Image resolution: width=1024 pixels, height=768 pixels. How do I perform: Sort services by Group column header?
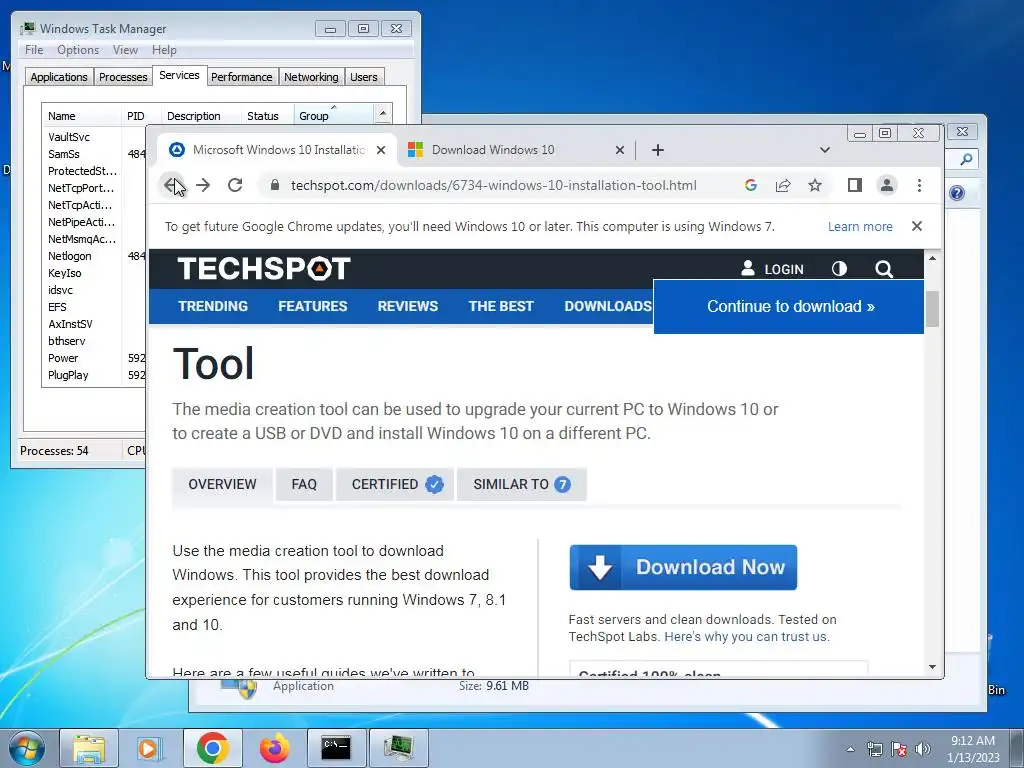pos(333,116)
